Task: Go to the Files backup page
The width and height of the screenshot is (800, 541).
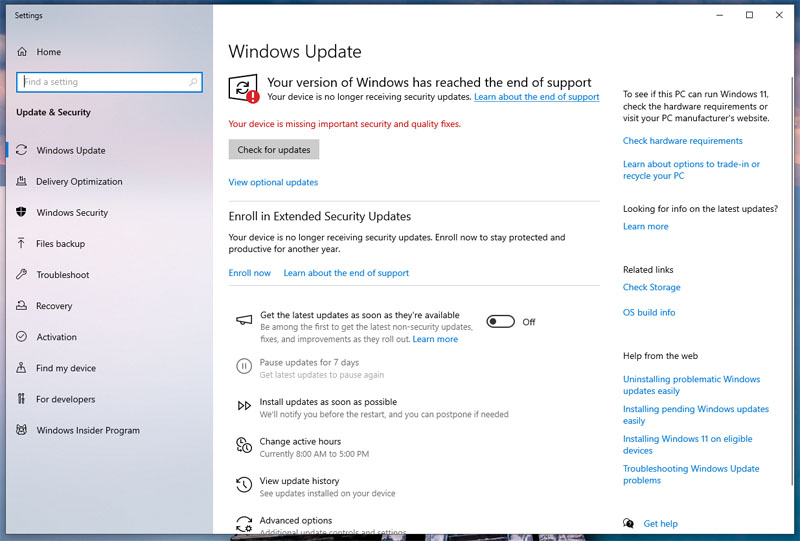Action: (x=60, y=243)
